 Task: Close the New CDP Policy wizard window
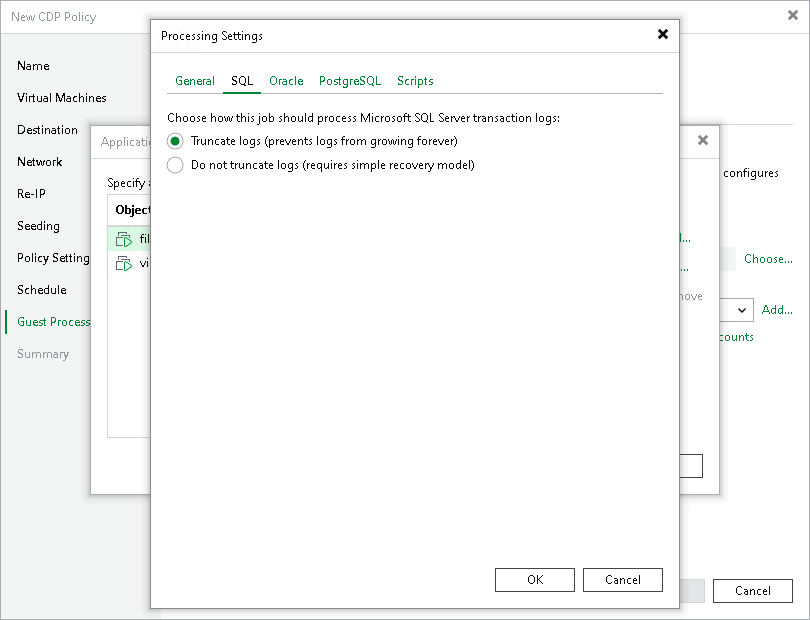tap(793, 15)
